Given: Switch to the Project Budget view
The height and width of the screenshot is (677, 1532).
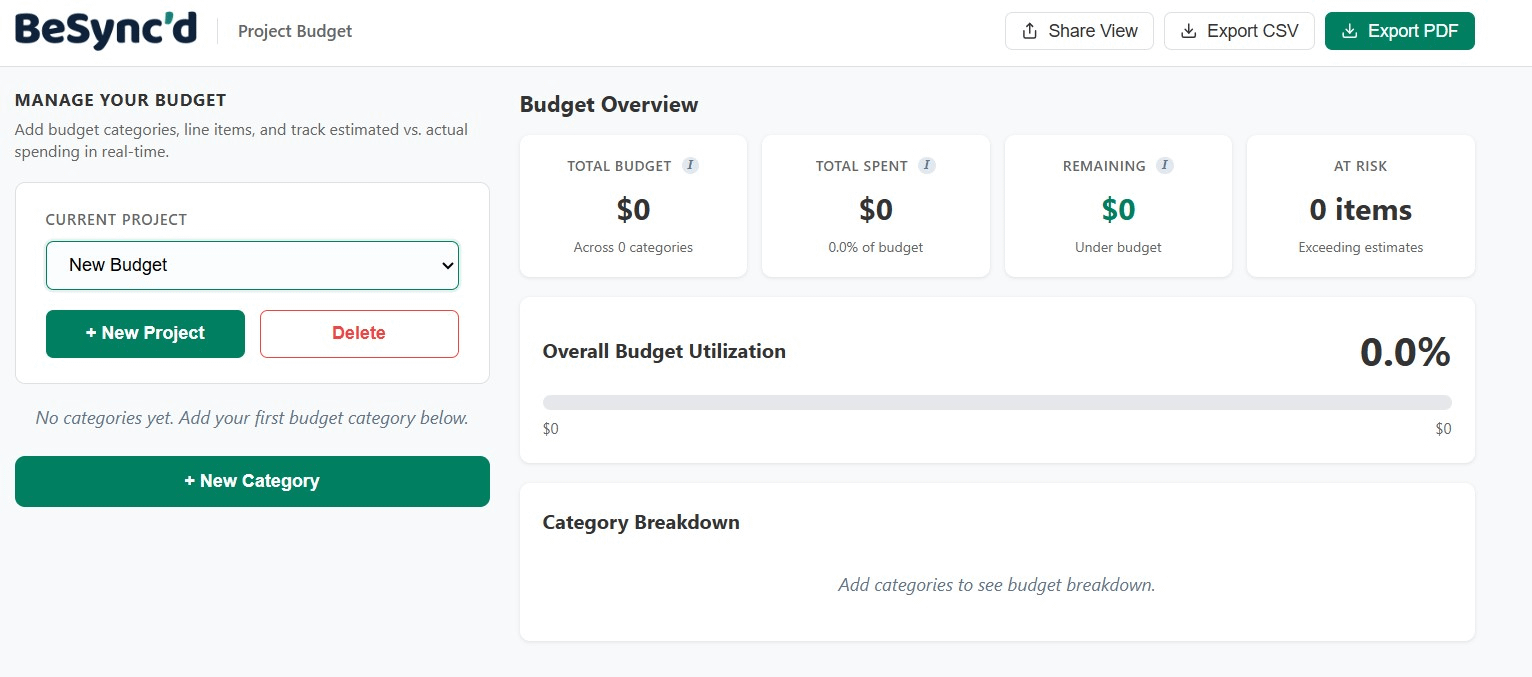Looking at the screenshot, I should (x=294, y=31).
